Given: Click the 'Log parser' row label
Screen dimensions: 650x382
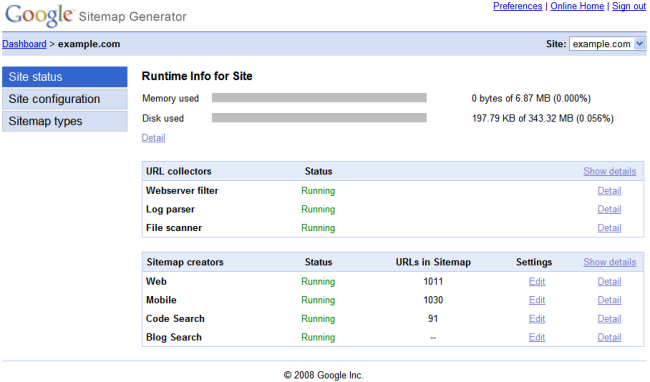Looking at the screenshot, I should click(x=170, y=209).
